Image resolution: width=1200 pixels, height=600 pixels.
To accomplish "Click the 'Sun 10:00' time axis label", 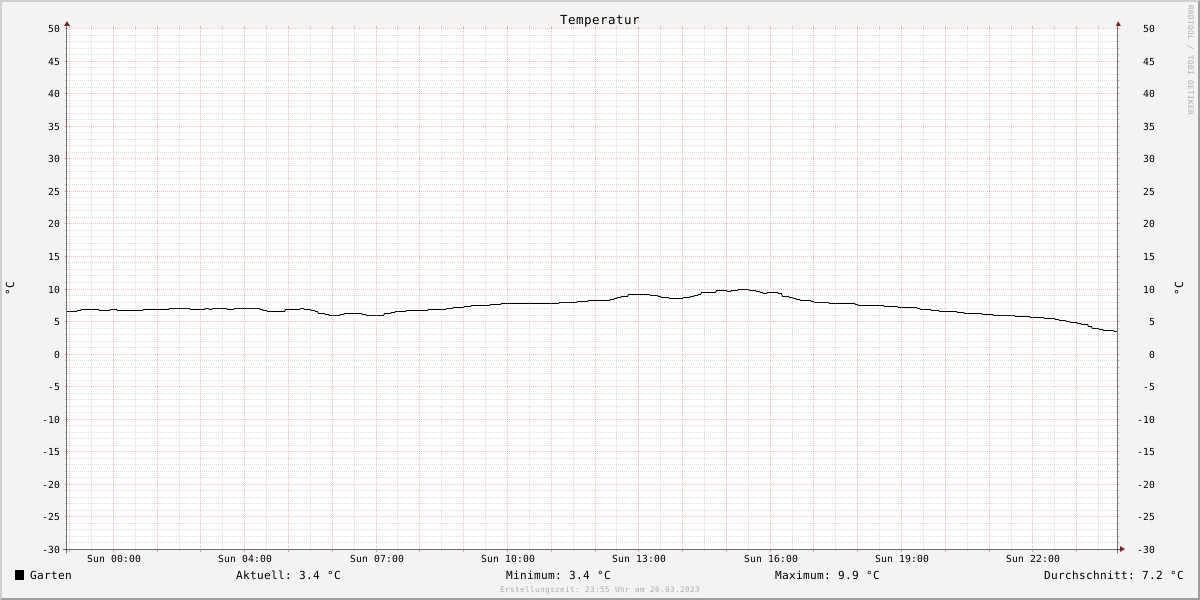I will [508, 559].
